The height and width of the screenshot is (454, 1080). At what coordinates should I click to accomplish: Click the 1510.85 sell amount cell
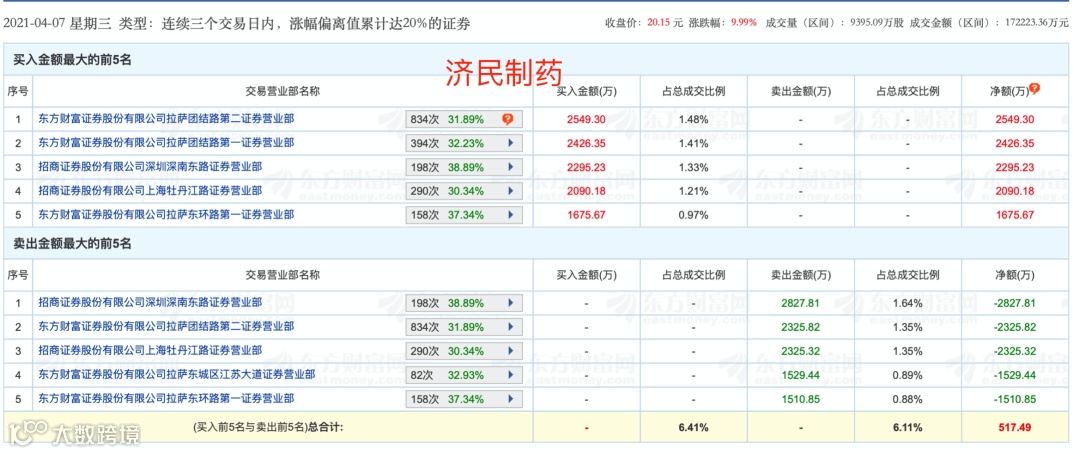pyautogui.click(x=800, y=399)
